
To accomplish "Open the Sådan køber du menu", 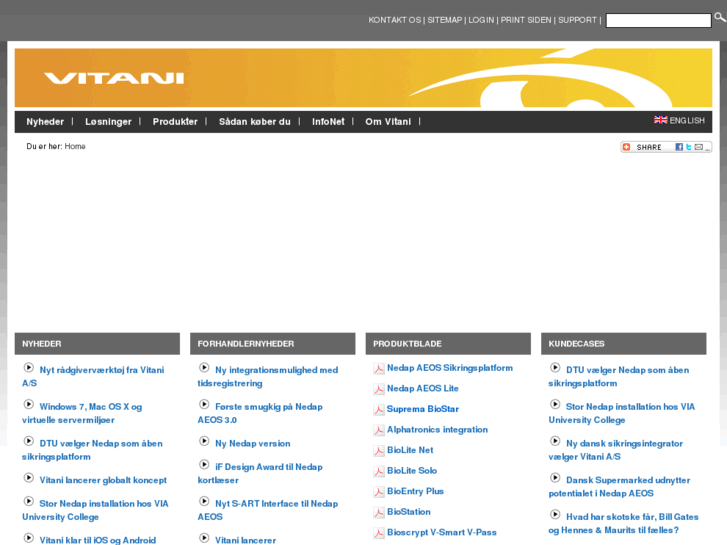I will pos(255,122).
